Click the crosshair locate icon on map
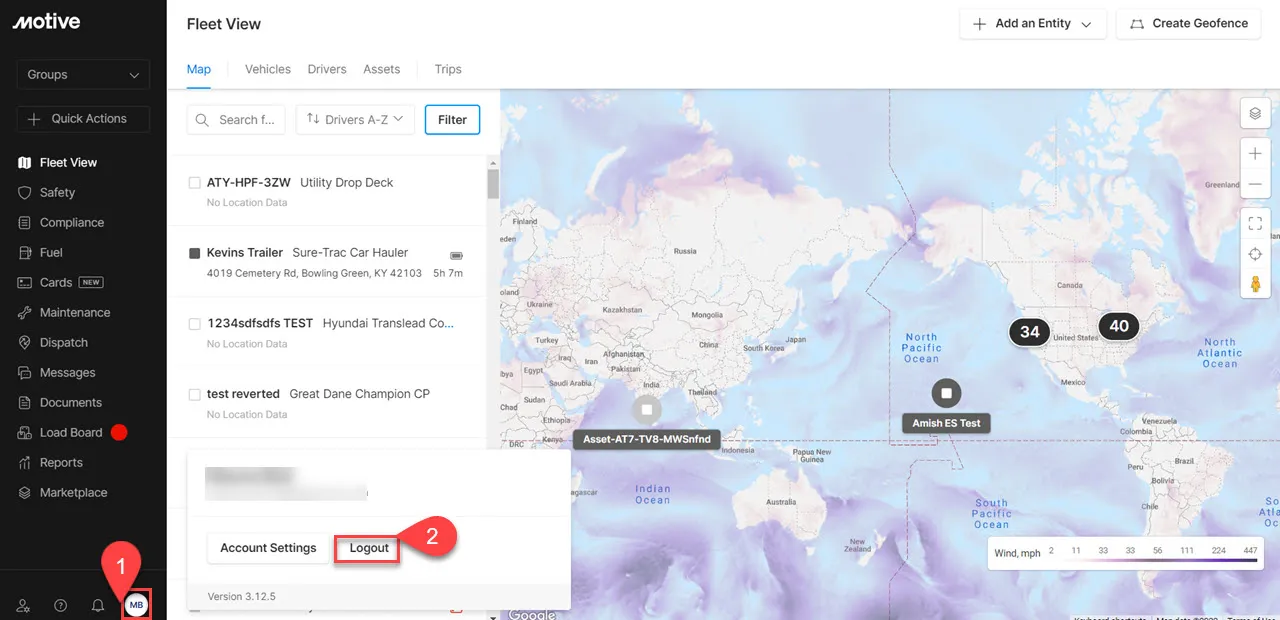Viewport: 1280px width, 620px height. 1255,253
